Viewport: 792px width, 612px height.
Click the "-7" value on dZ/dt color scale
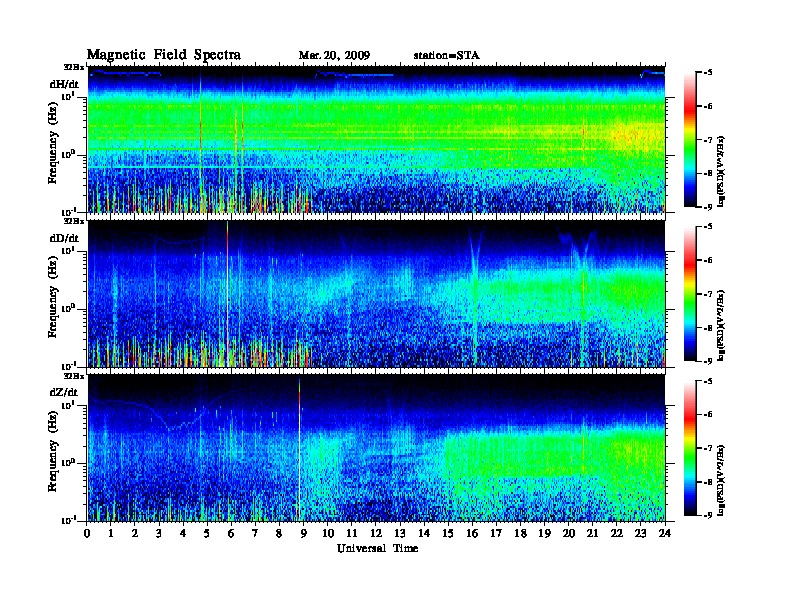(708, 448)
